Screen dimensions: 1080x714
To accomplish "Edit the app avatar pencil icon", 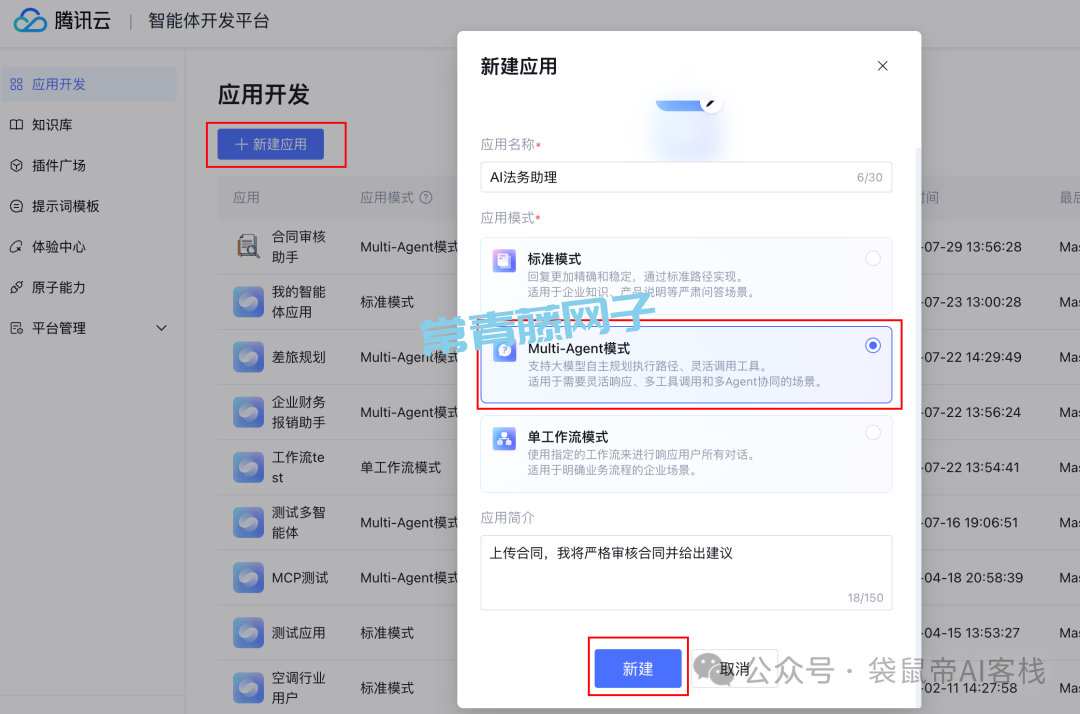I will click(711, 103).
